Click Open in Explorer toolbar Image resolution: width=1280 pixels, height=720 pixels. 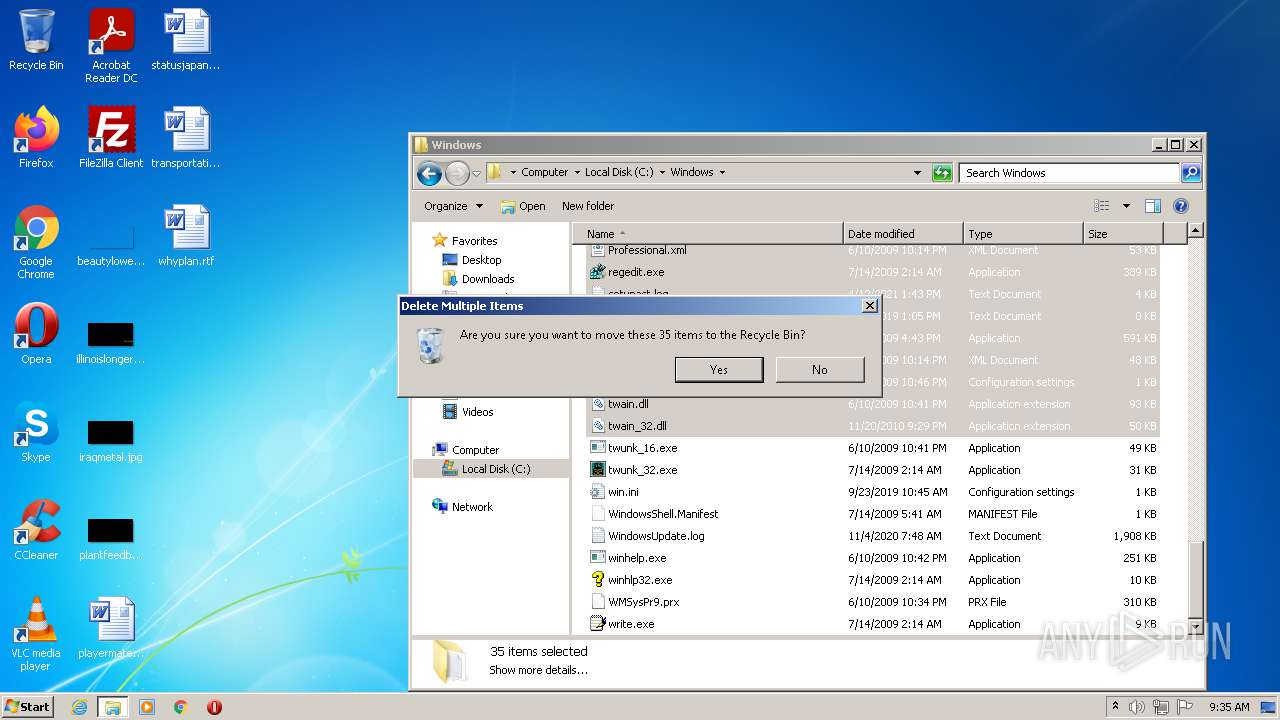[523, 206]
